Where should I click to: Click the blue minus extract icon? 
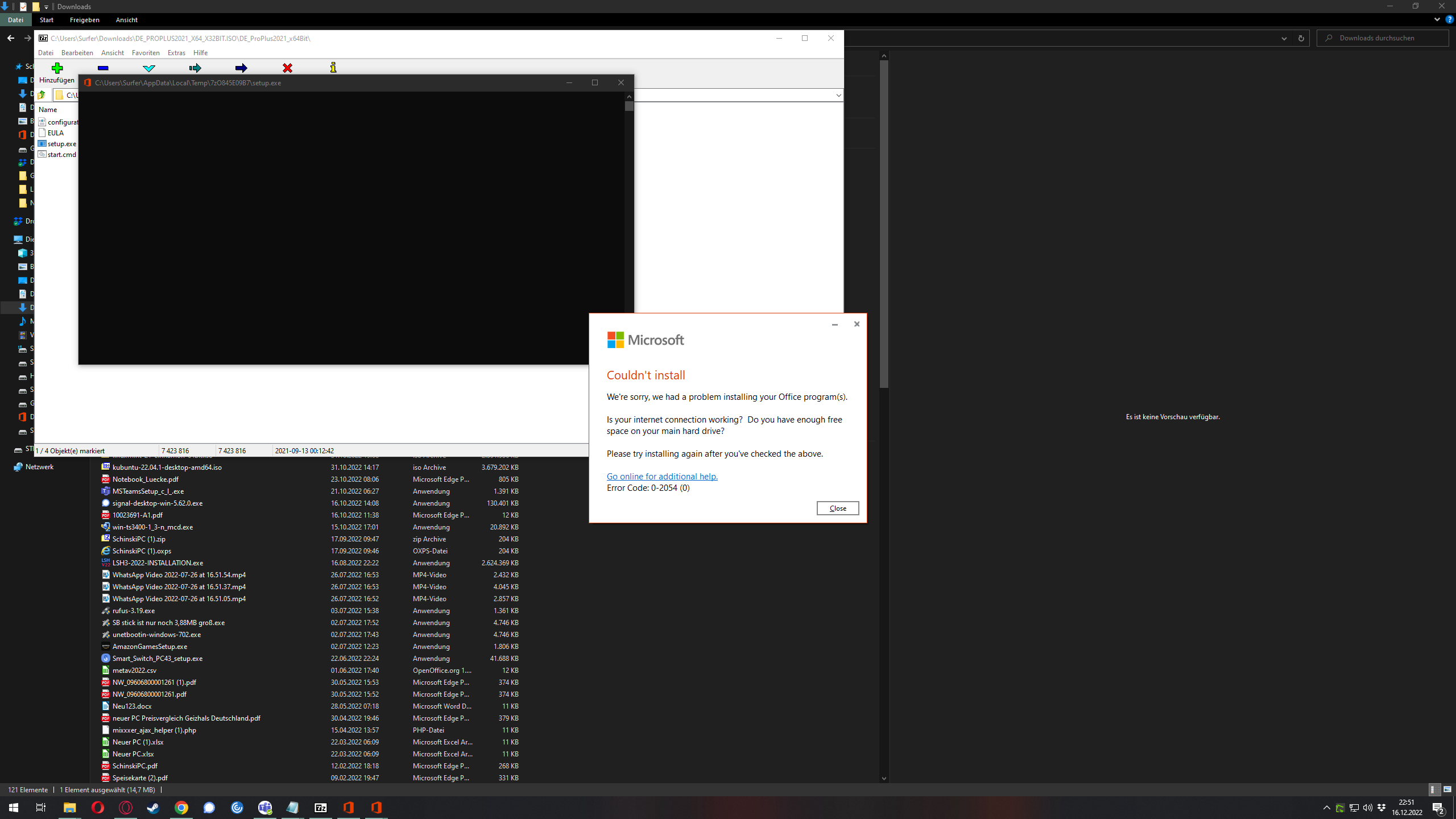(x=103, y=68)
